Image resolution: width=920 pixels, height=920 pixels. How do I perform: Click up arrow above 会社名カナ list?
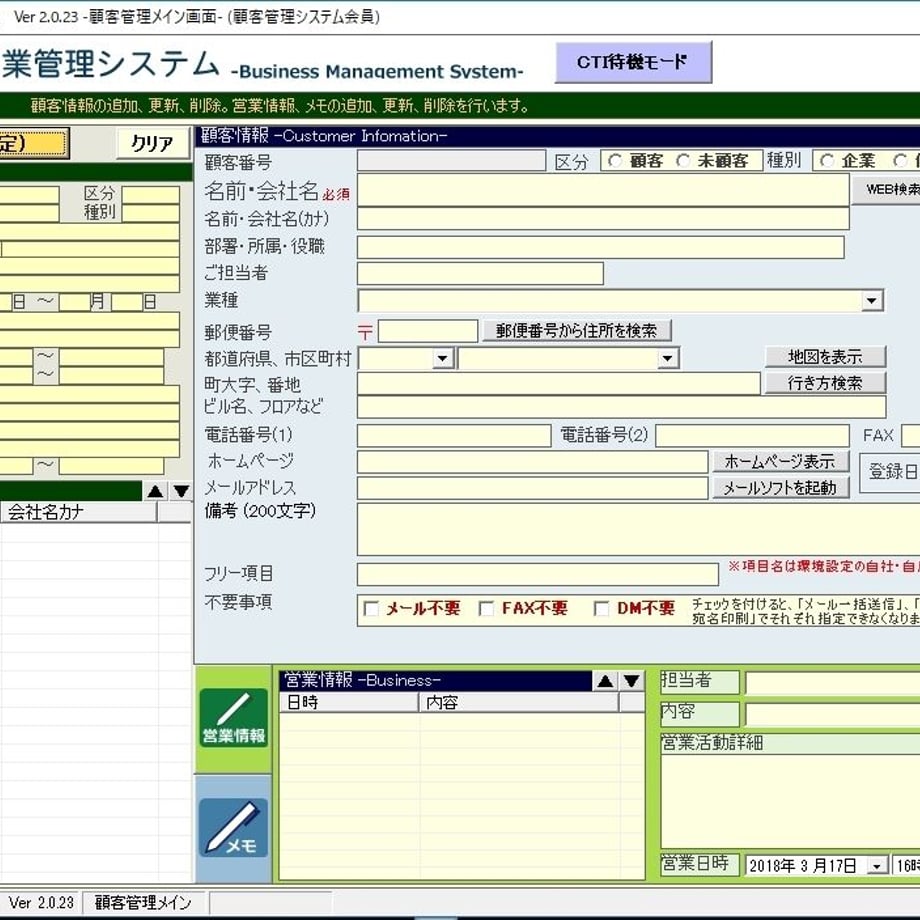pos(155,491)
